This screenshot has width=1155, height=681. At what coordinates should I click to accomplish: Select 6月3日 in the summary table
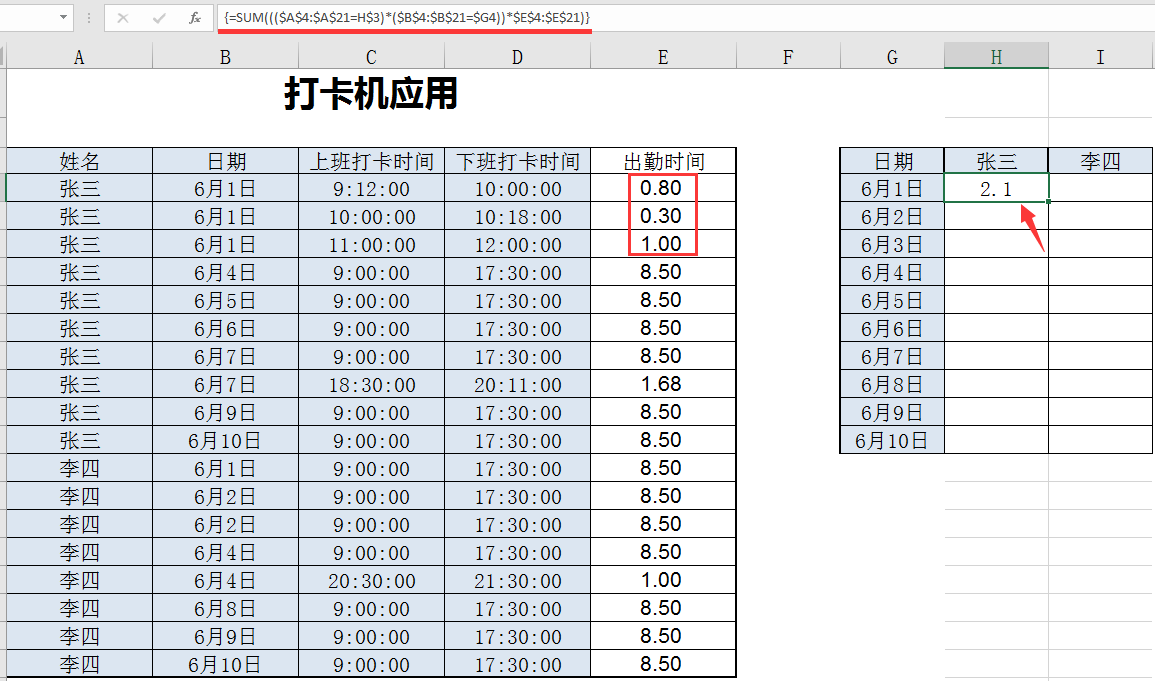892,244
